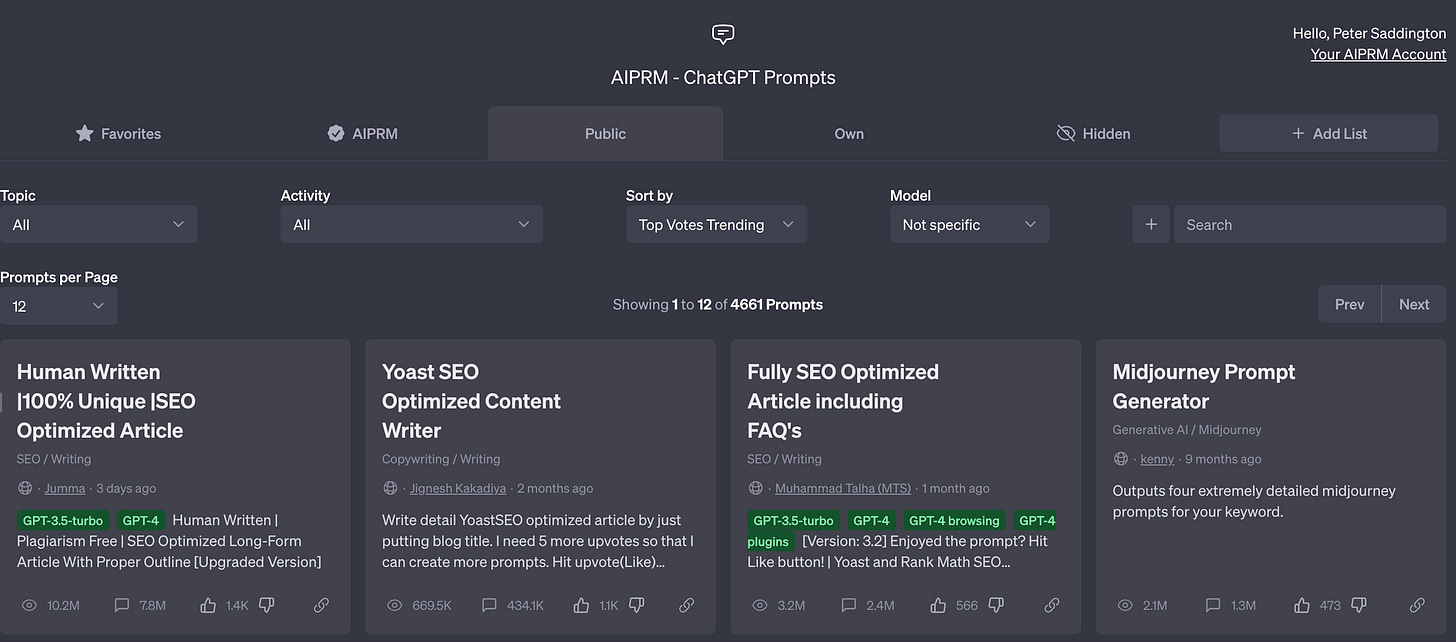This screenshot has width=1456, height=642.
Task: Click the views eye icon showing 10.2M
Action: [x=30, y=605]
